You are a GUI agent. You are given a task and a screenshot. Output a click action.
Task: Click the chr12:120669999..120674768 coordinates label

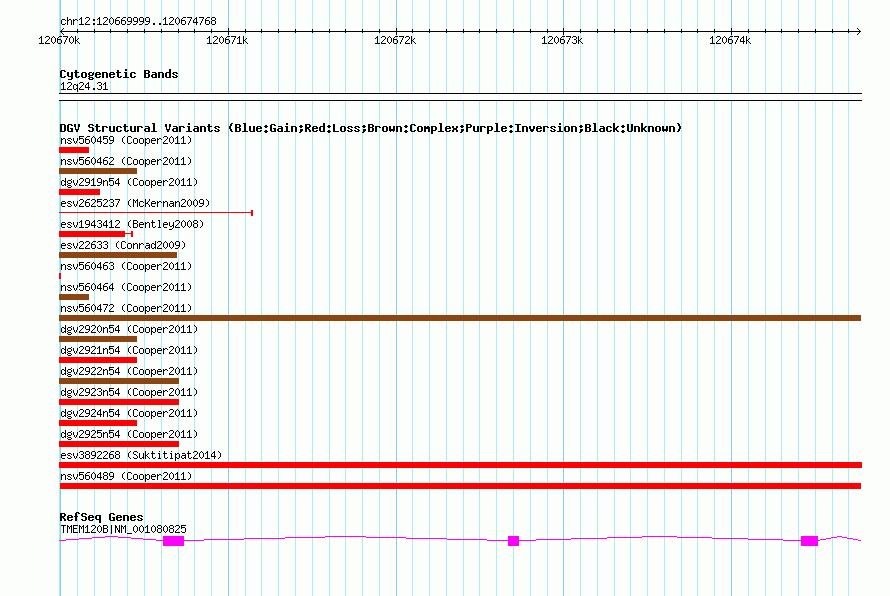point(138,21)
